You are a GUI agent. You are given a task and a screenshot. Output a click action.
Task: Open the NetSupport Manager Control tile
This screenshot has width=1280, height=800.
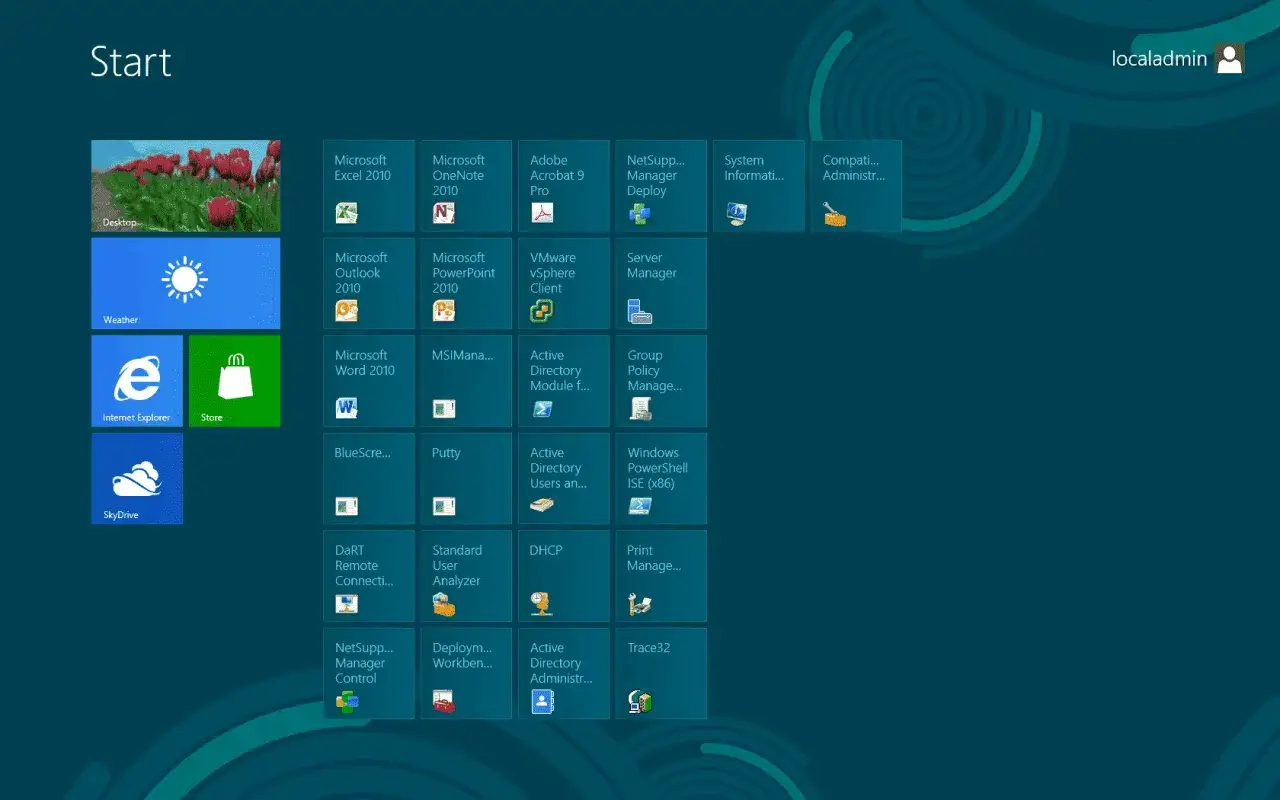pos(369,673)
